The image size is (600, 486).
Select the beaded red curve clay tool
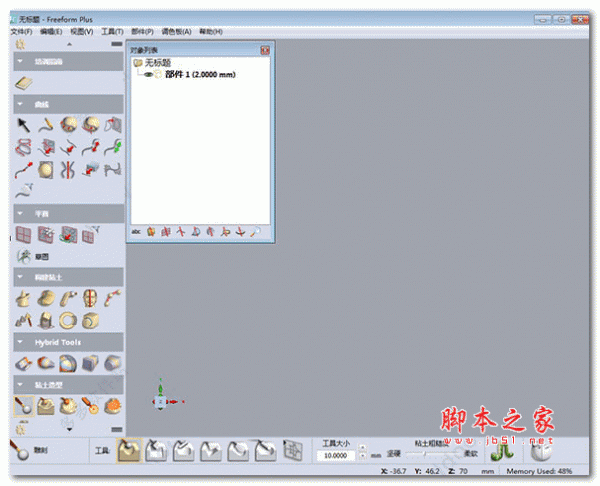click(113, 298)
